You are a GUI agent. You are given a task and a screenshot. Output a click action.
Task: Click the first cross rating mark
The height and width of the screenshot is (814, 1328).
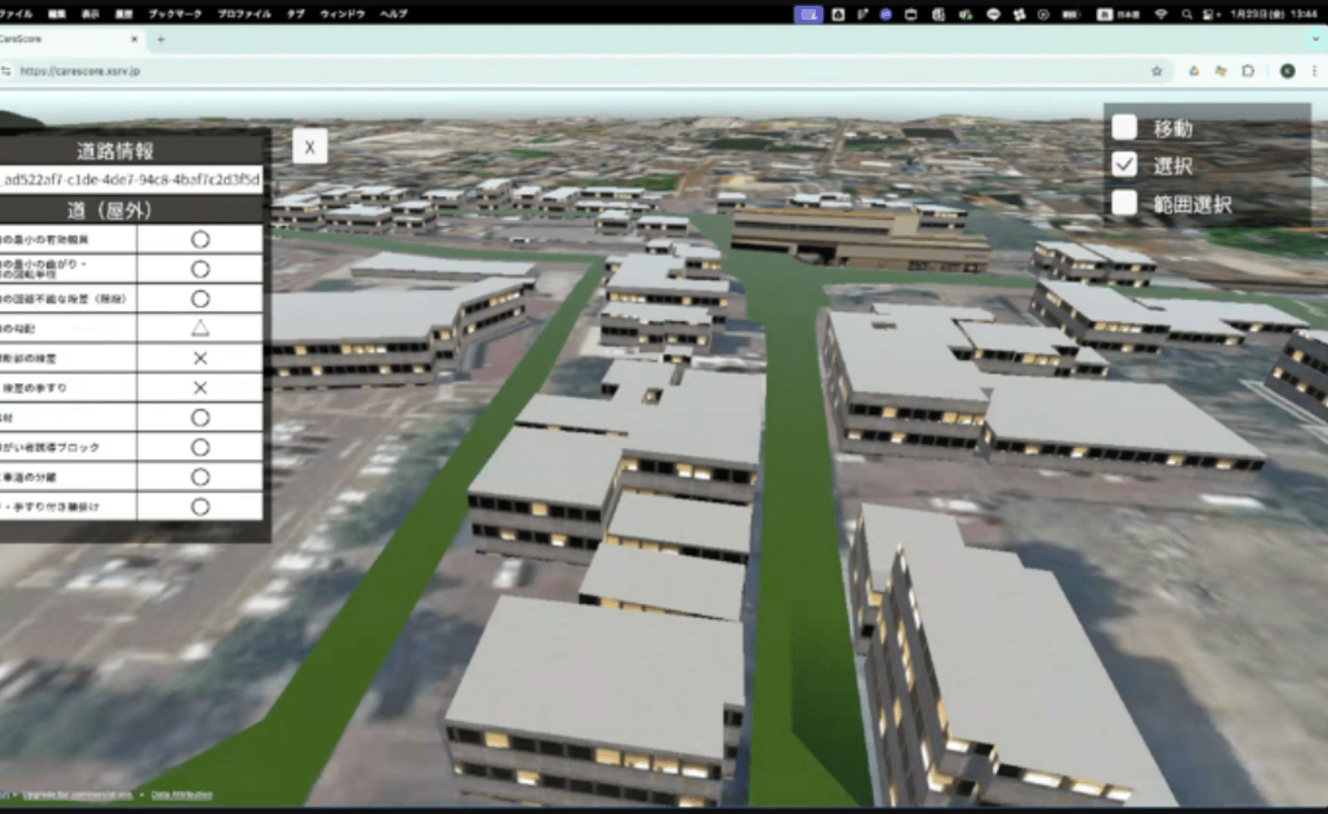coord(200,358)
